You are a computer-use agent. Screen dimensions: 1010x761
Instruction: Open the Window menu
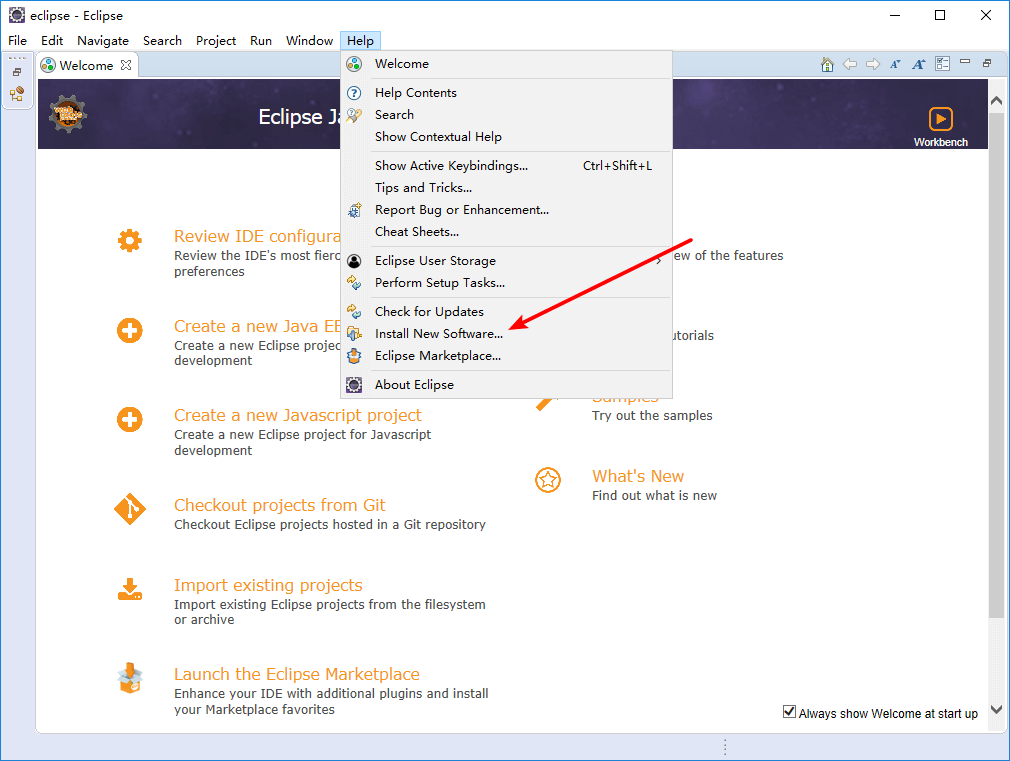tap(309, 41)
